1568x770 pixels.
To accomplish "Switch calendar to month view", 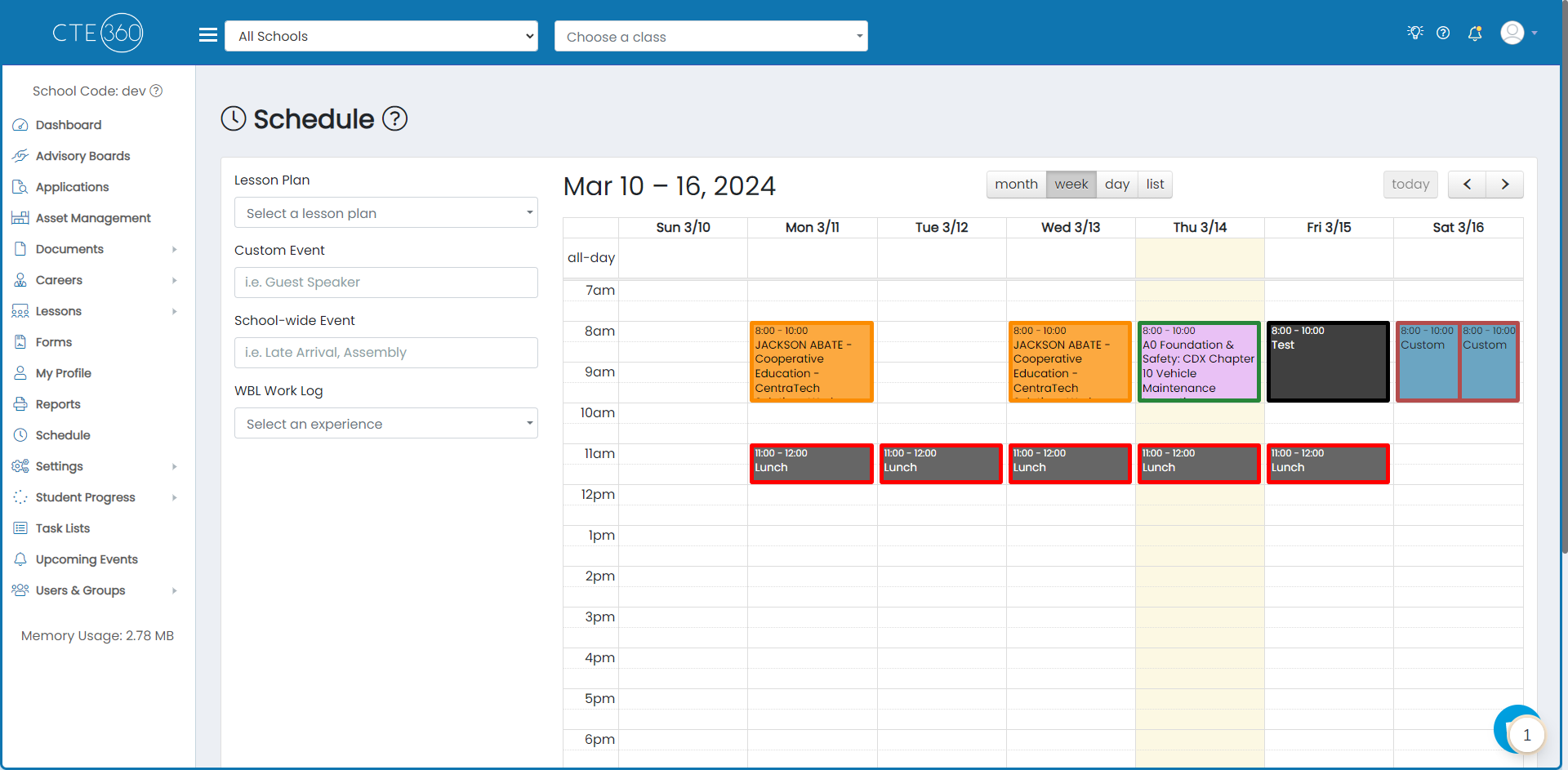I will 1016,185.
